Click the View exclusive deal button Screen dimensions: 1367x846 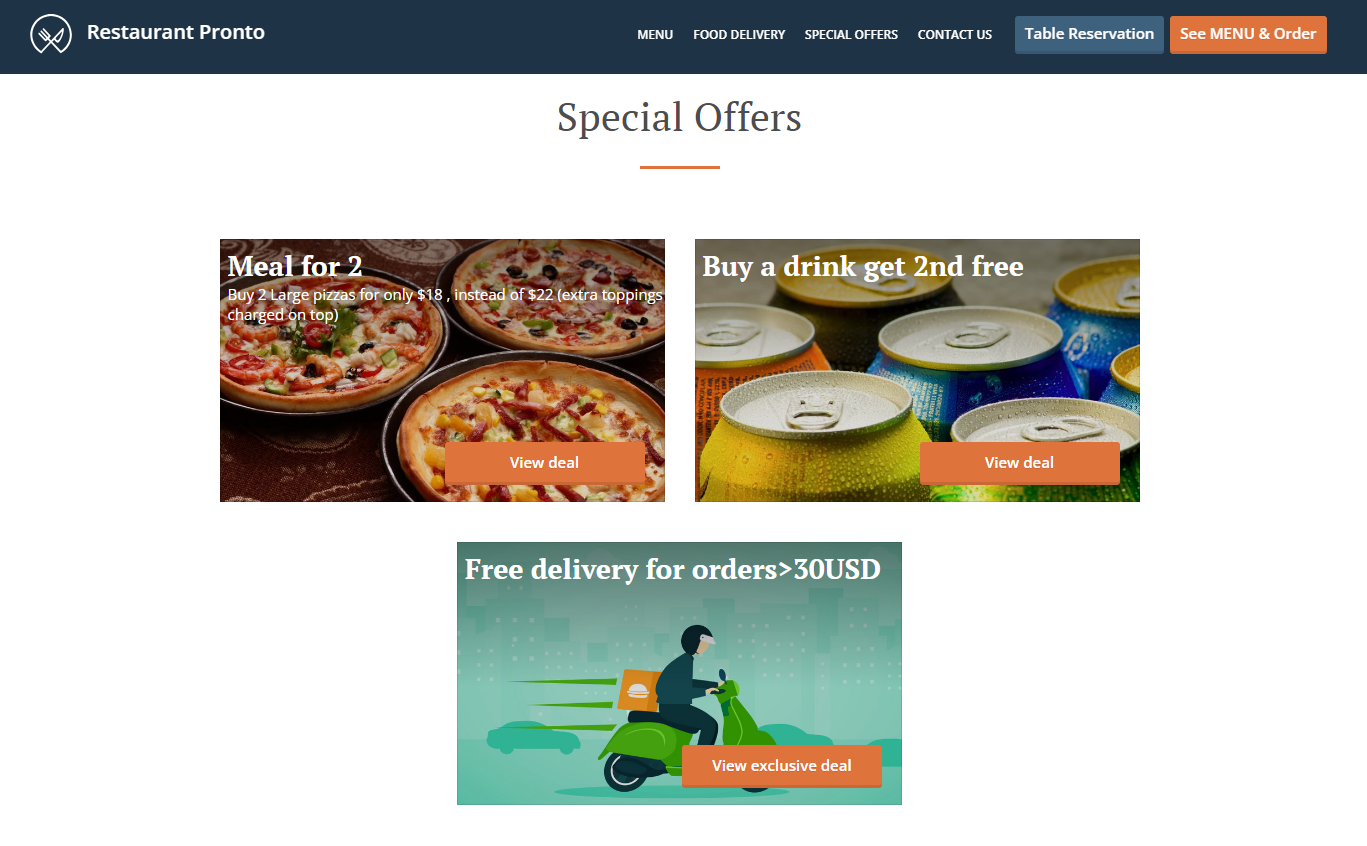[x=782, y=766]
